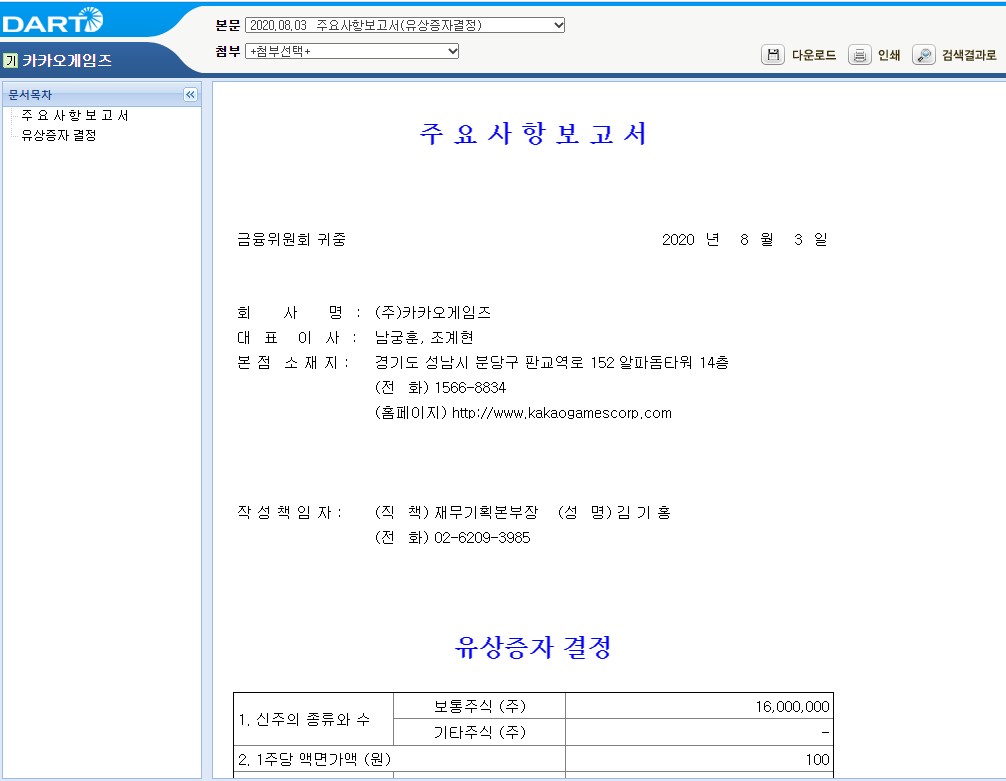Click the homepage URL kakaogamescorp.com

pos(561,413)
